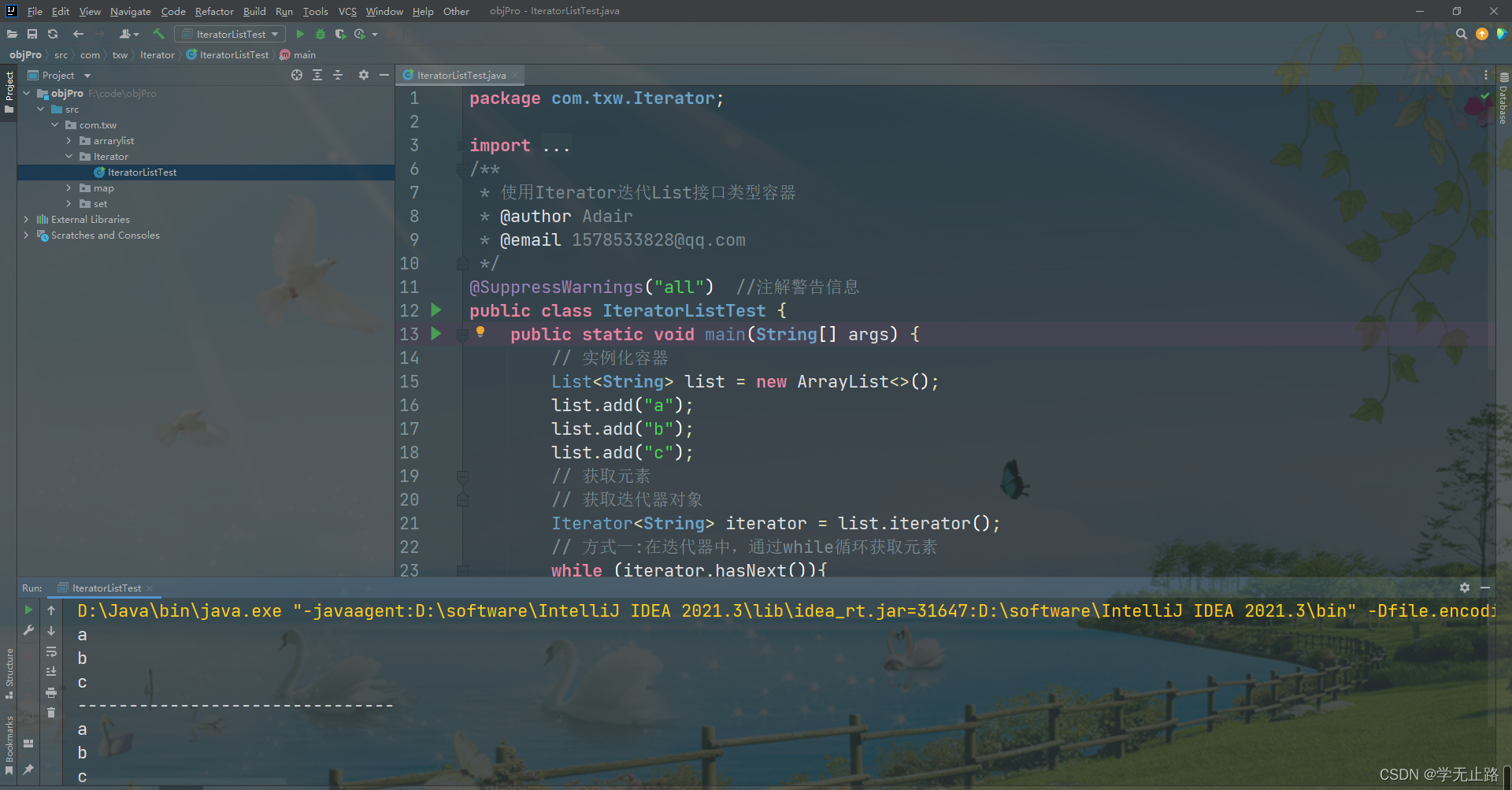The image size is (1512, 790).
Task: Close the IteratorListTest.java editor tab
Action: pyautogui.click(x=515, y=75)
